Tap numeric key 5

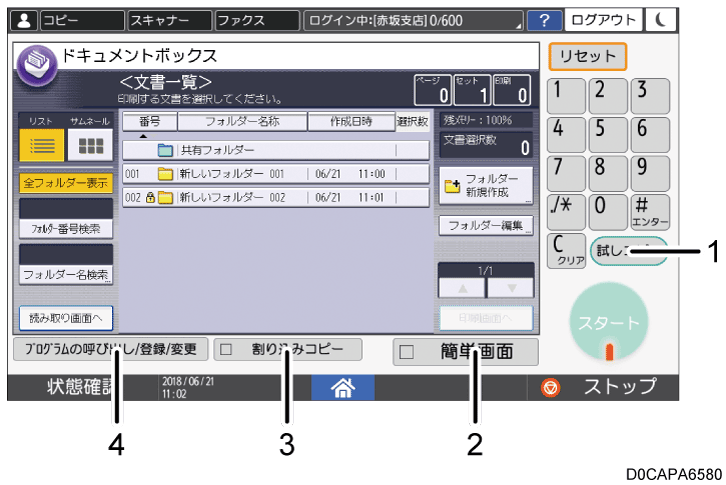pos(608,135)
